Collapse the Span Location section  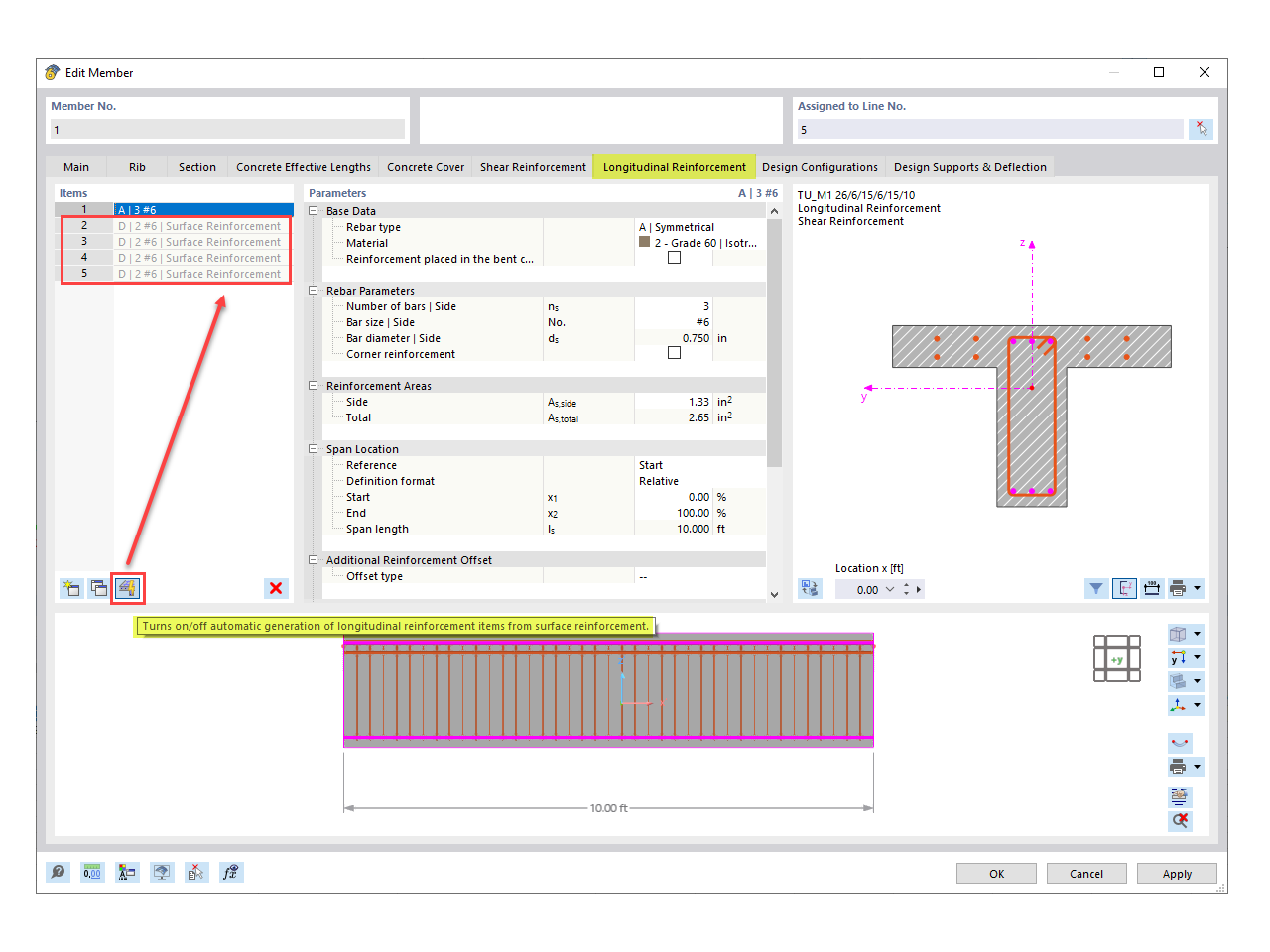[x=313, y=449]
